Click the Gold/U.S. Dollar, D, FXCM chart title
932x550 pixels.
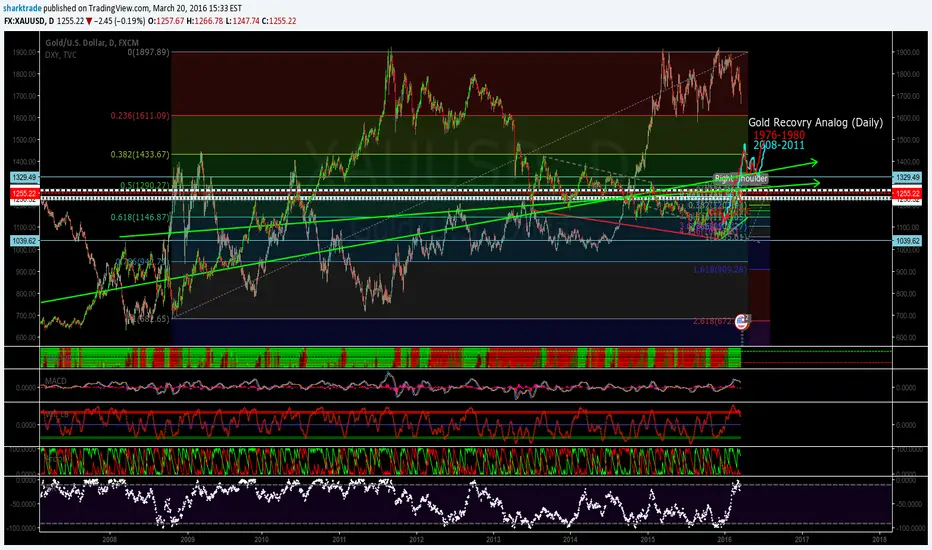92,43
